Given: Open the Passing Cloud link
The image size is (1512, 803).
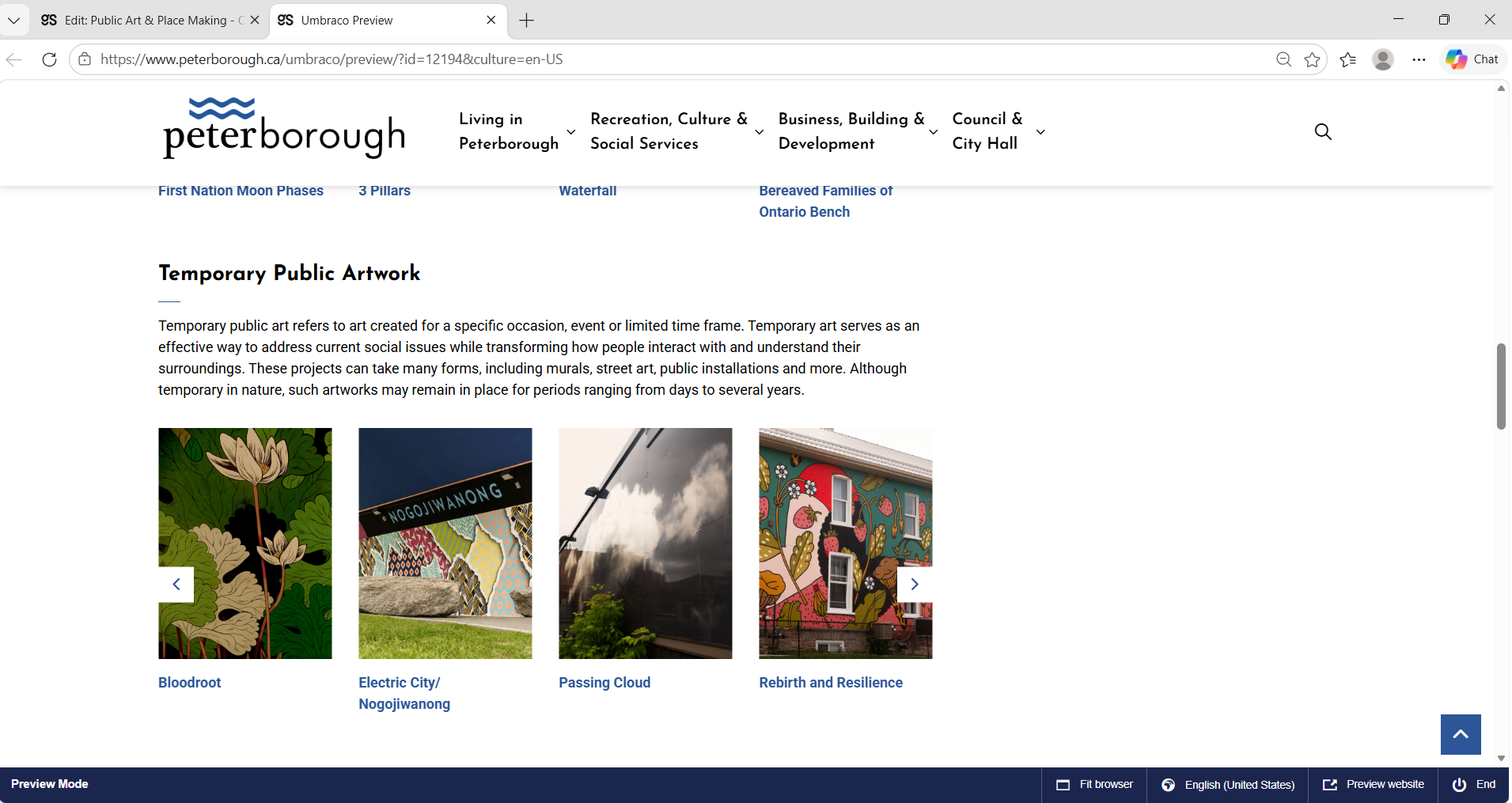Looking at the screenshot, I should [604, 683].
